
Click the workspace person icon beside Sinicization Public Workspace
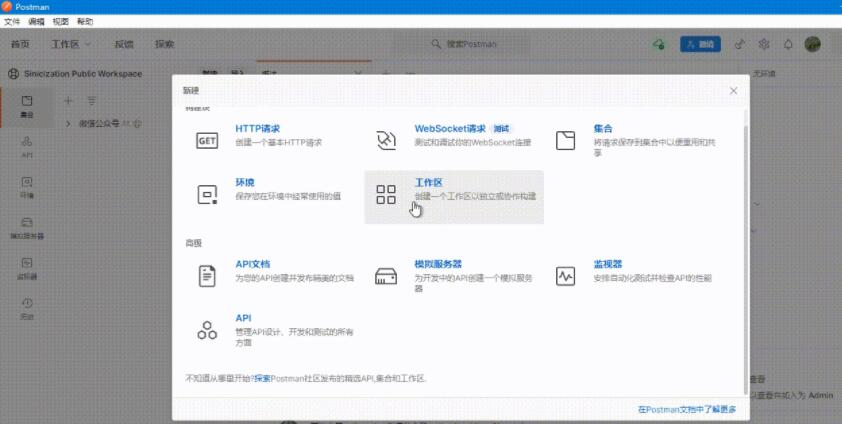13,74
